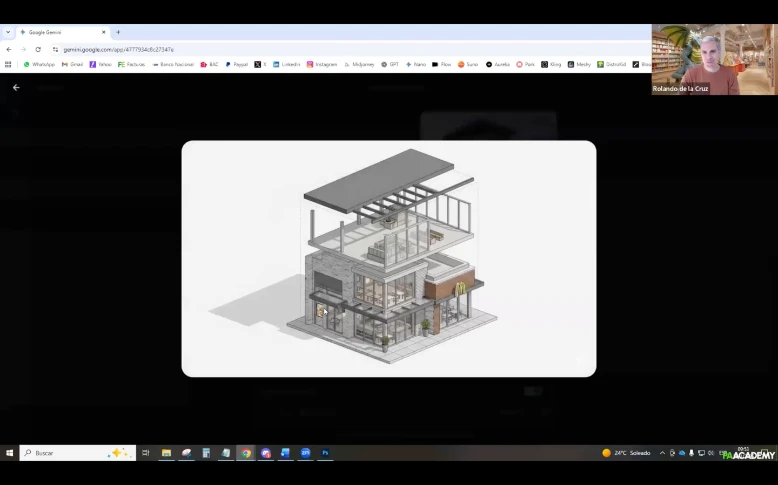This screenshot has width=778, height=485.
Task: Expand the Chrome tab search dropdown
Action: click(8, 32)
